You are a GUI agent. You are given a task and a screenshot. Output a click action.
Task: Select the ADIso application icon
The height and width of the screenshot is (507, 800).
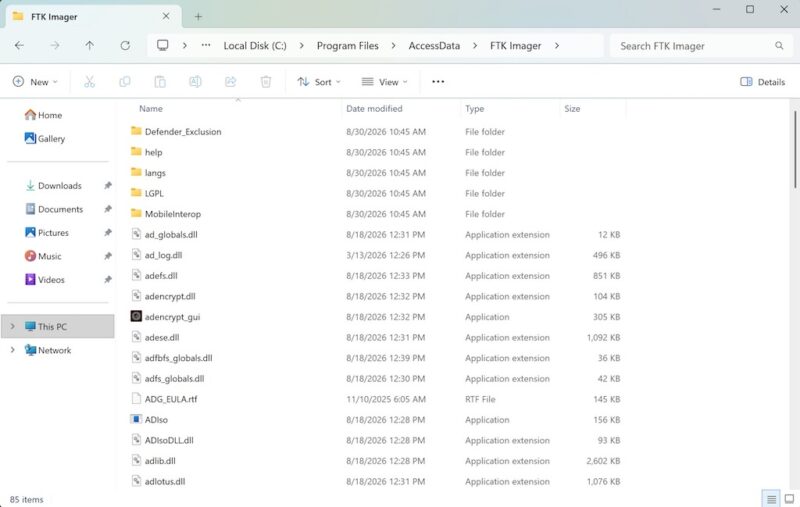pos(136,419)
